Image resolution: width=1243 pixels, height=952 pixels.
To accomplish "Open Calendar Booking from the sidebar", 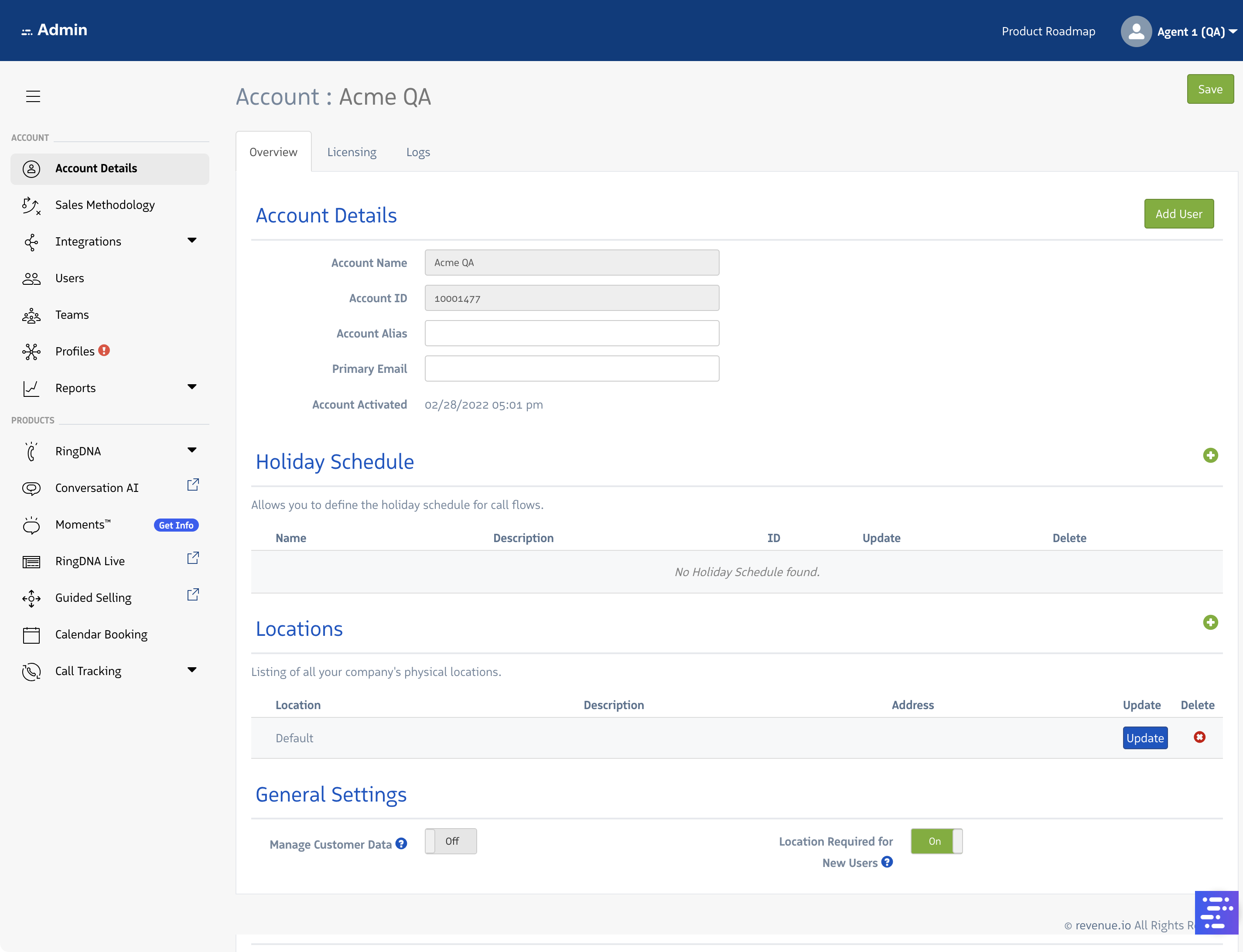I will [x=101, y=634].
